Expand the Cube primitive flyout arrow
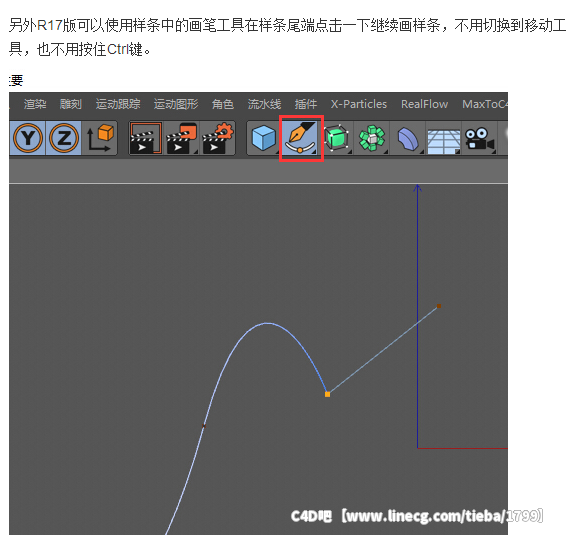The height and width of the screenshot is (535, 577). (278, 152)
